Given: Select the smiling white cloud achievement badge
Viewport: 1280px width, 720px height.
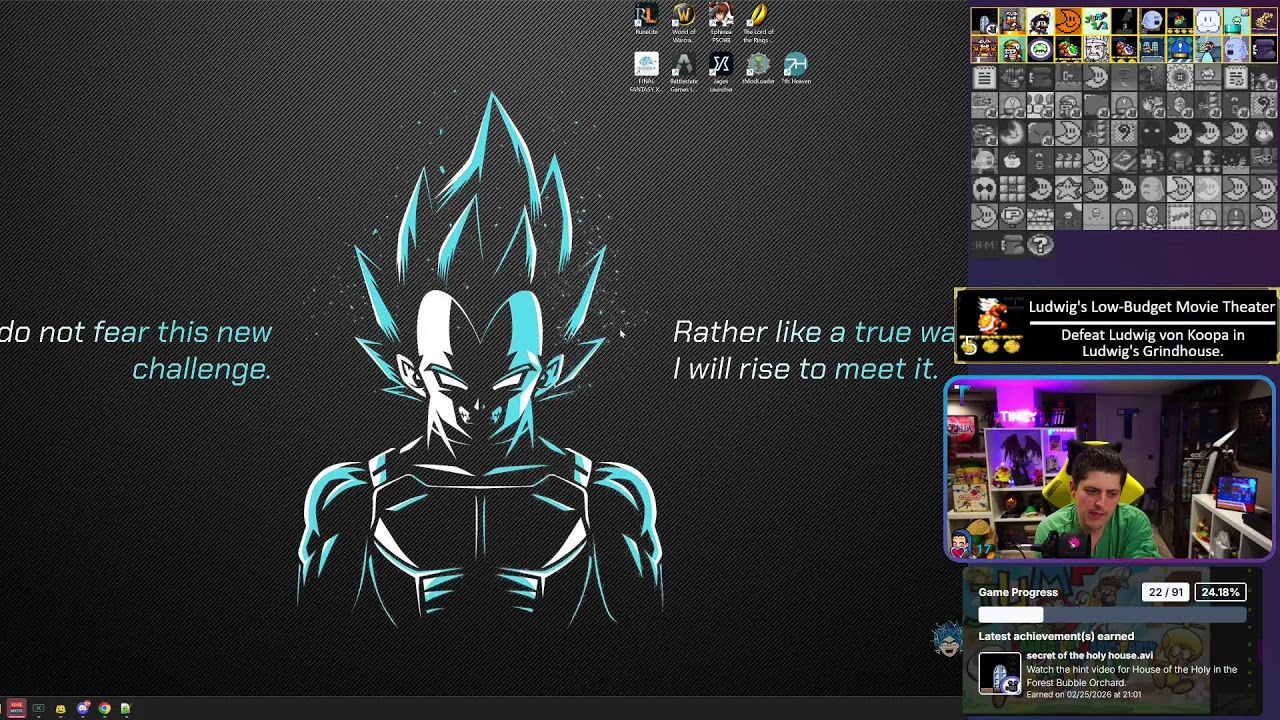Looking at the screenshot, I should [1209, 21].
